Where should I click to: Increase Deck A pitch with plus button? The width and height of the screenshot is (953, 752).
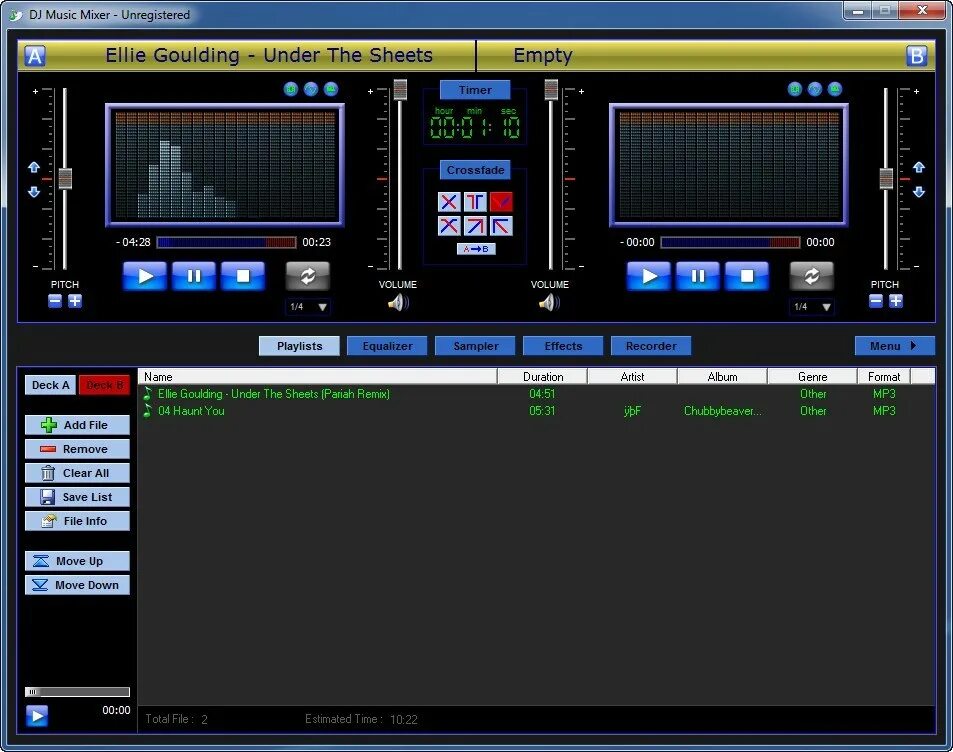point(75,301)
